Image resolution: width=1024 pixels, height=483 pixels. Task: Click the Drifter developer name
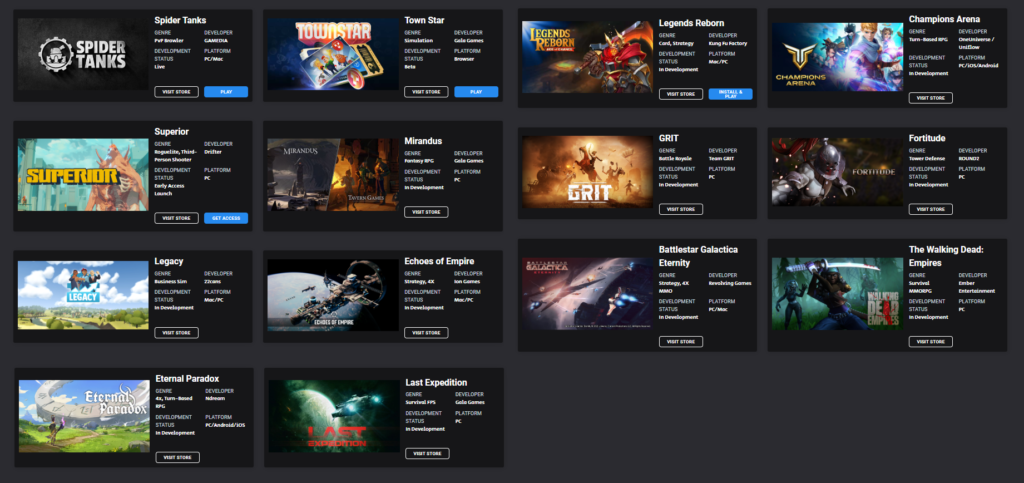pos(213,151)
